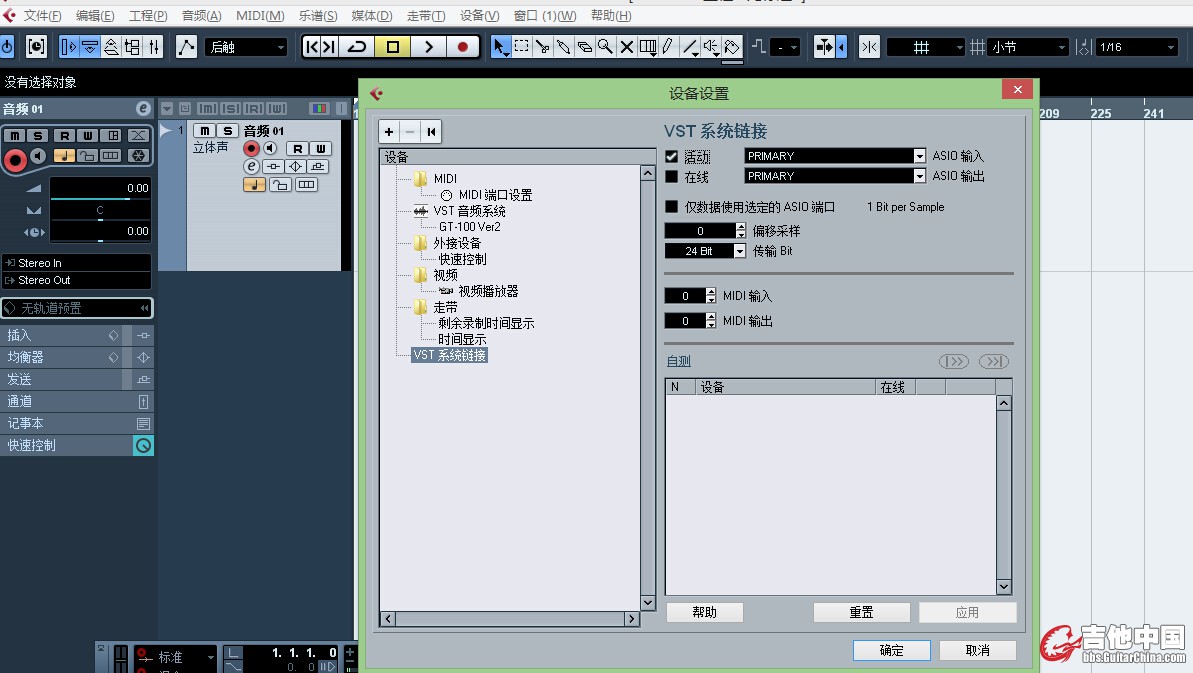This screenshot has width=1193, height=673.
Task: Toggle the Cycle loop button
Action: click(357, 47)
